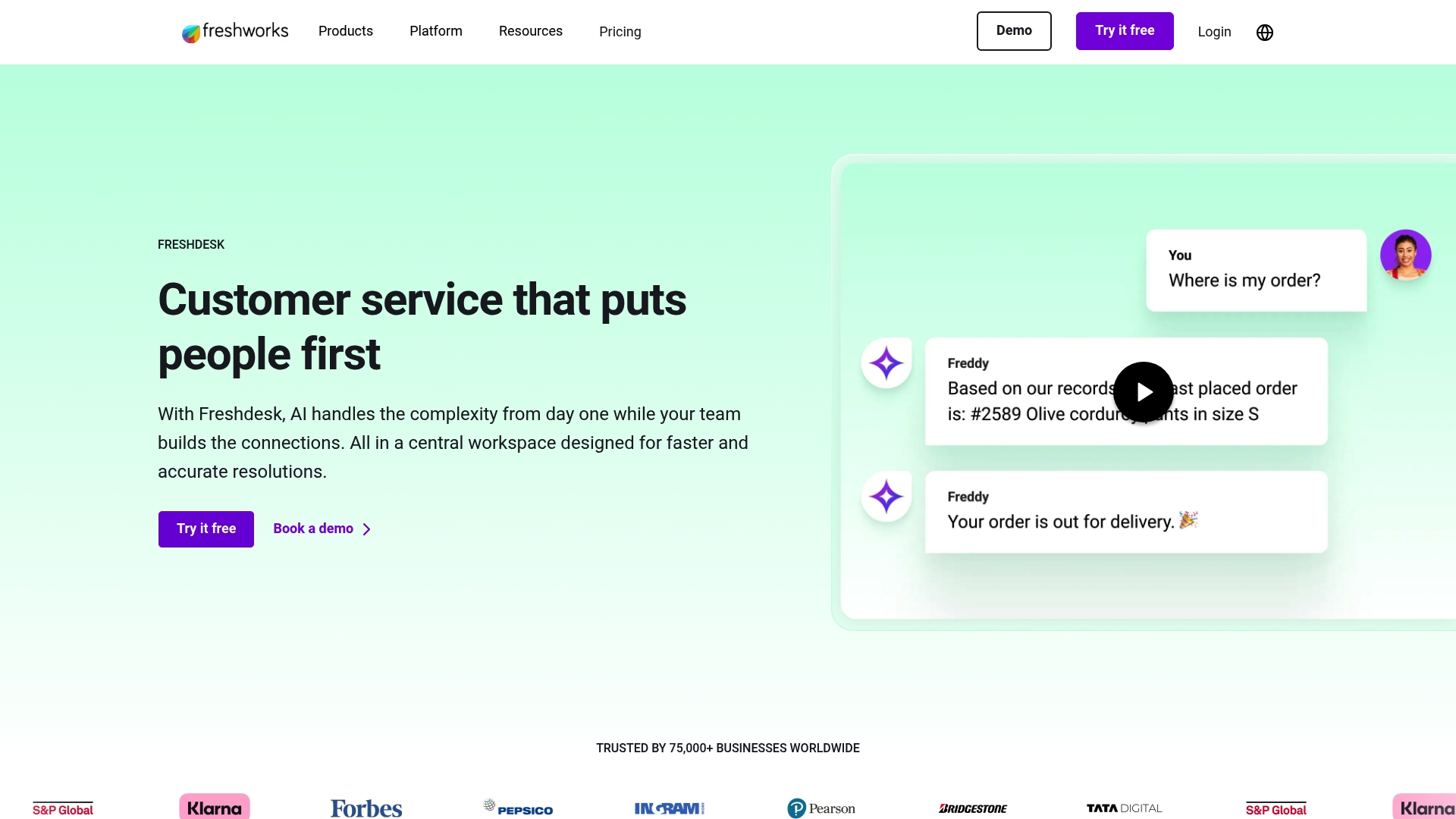1456x819 pixels.
Task: Expand the Resources menu
Action: [531, 31]
